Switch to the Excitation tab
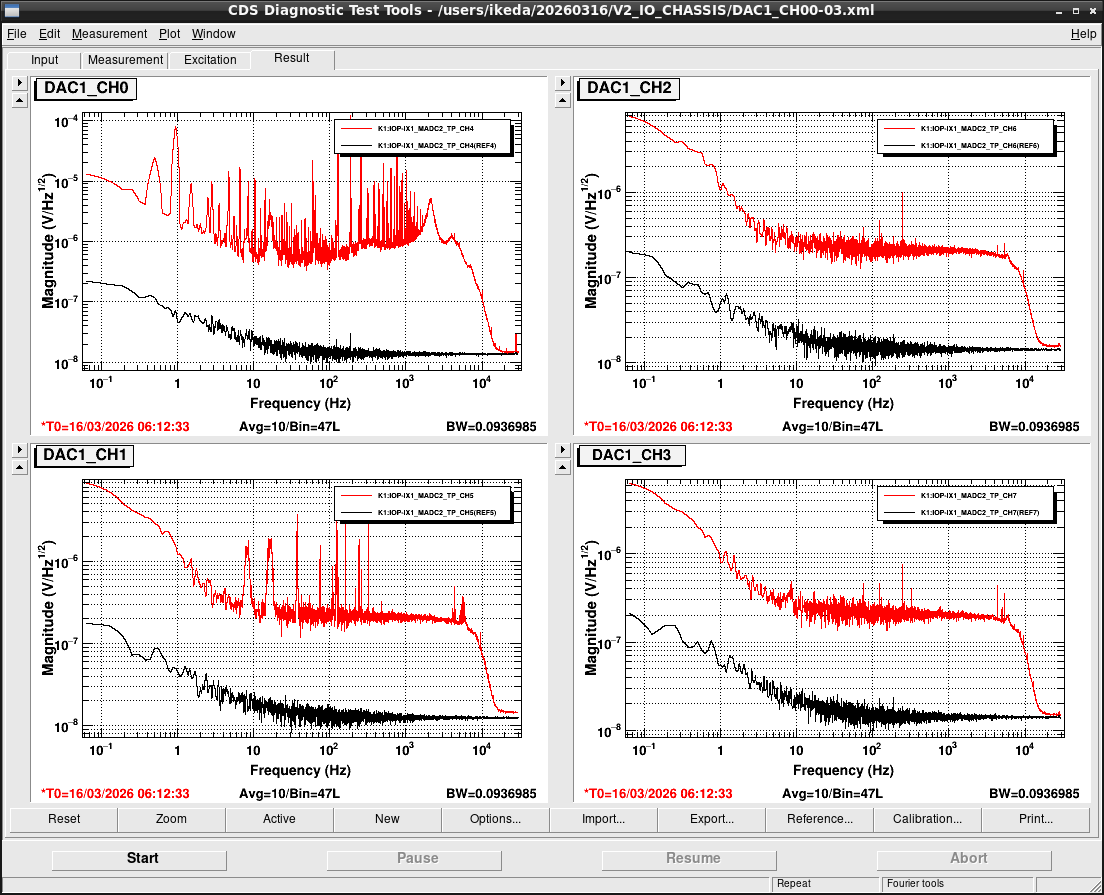This screenshot has width=1104, height=895. [210, 60]
